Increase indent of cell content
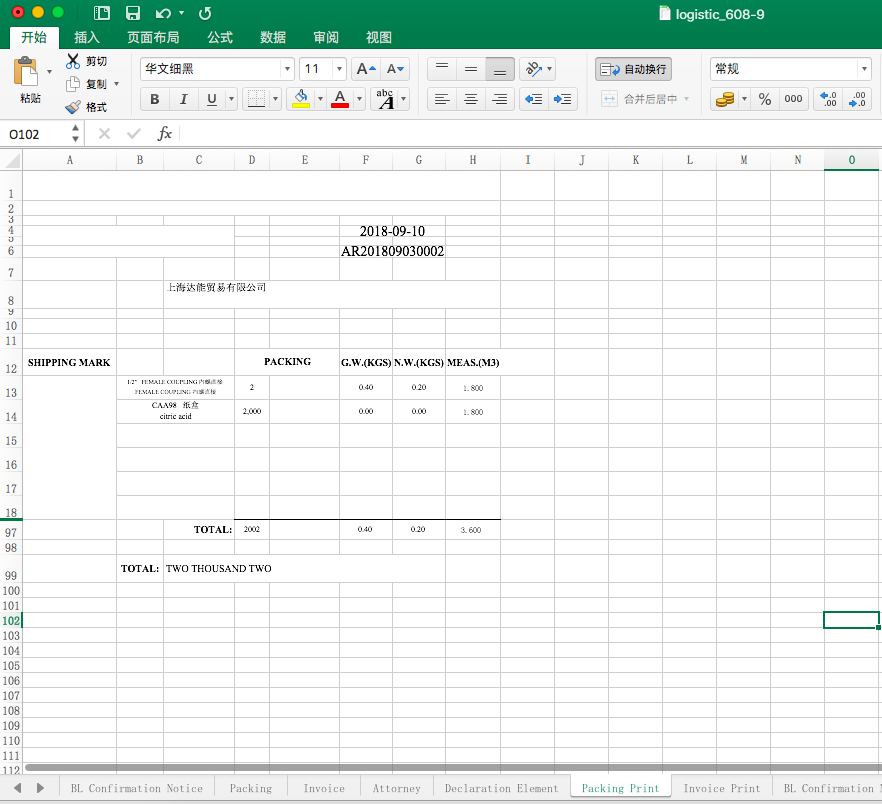 [563, 99]
